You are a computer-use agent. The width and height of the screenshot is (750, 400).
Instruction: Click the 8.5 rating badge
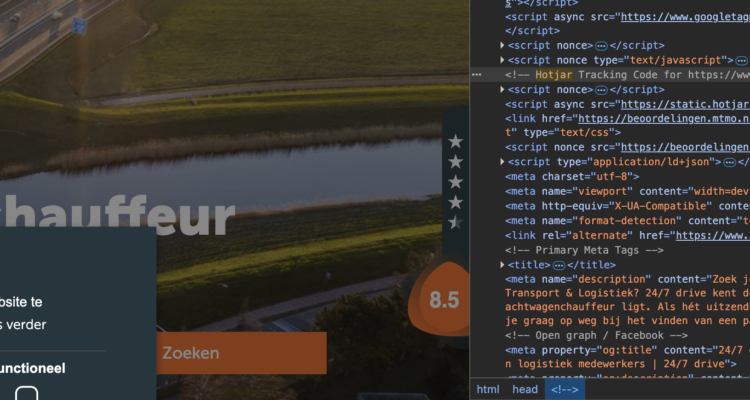pyautogui.click(x=444, y=300)
